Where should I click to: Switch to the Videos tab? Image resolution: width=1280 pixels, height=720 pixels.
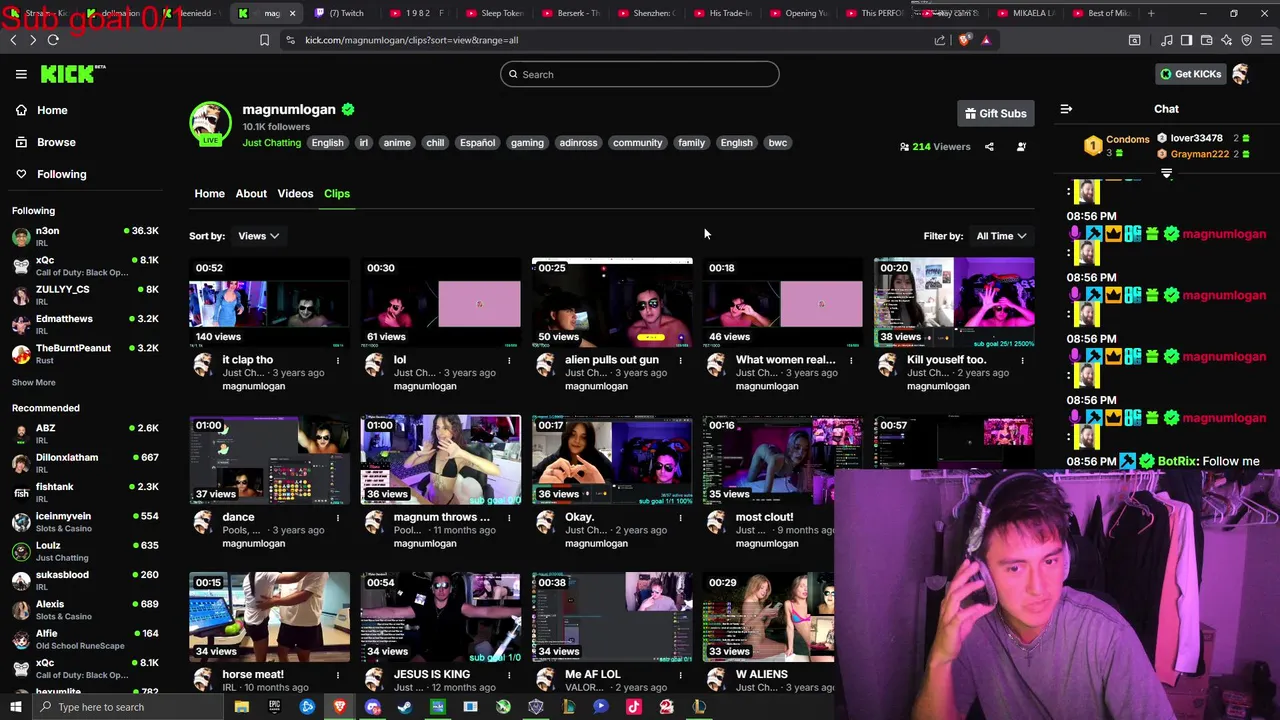[295, 194]
